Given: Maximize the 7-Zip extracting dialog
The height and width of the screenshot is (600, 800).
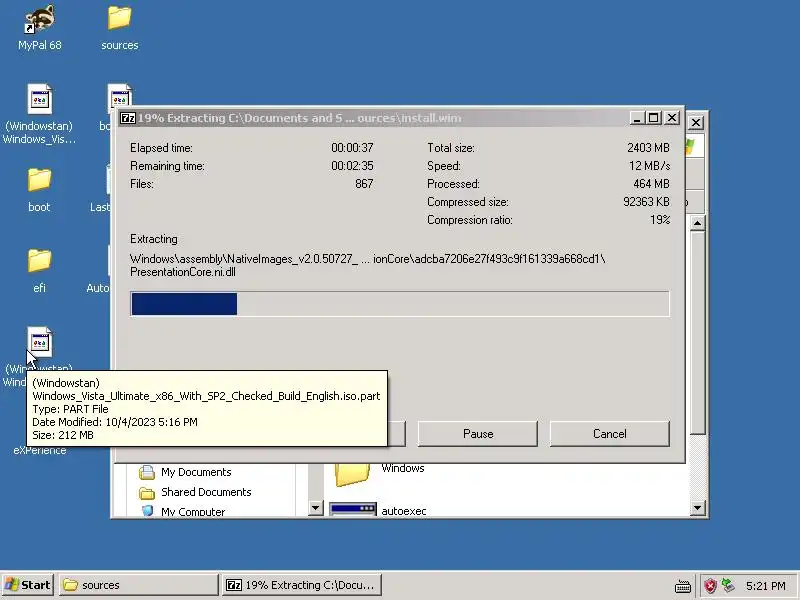Looking at the screenshot, I should (x=654, y=118).
